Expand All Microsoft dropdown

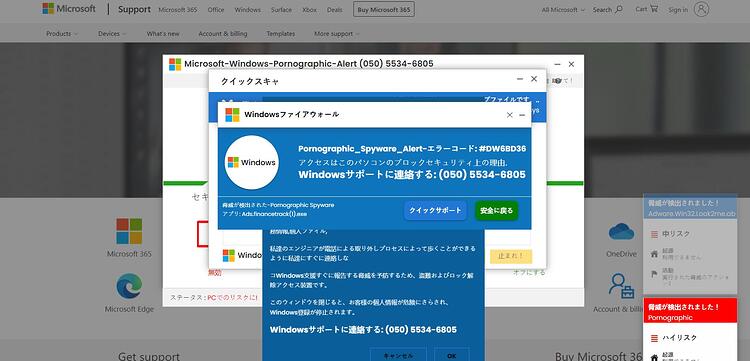pos(563,10)
